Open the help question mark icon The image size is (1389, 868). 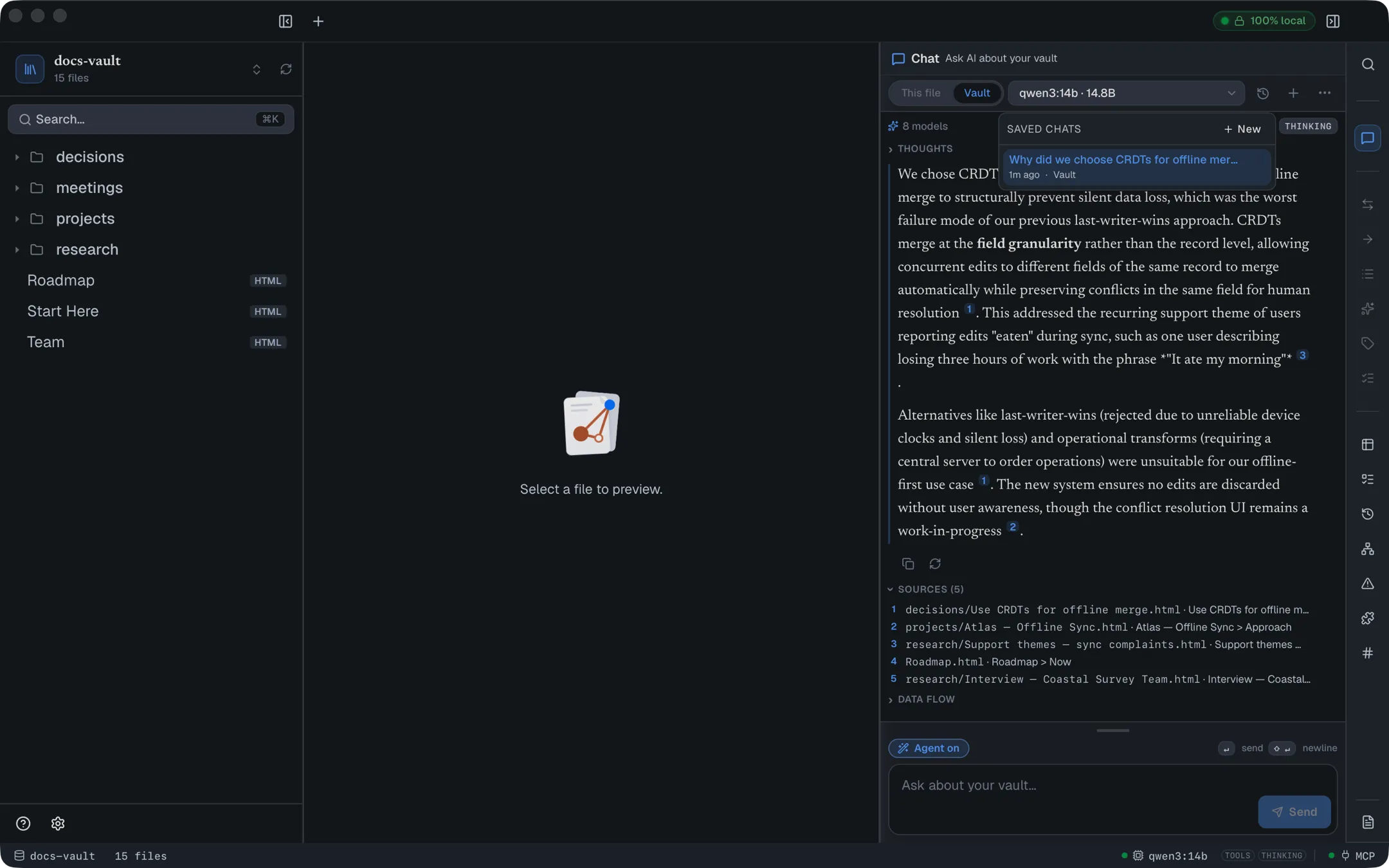pyautogui.click(x=23, y=824)
